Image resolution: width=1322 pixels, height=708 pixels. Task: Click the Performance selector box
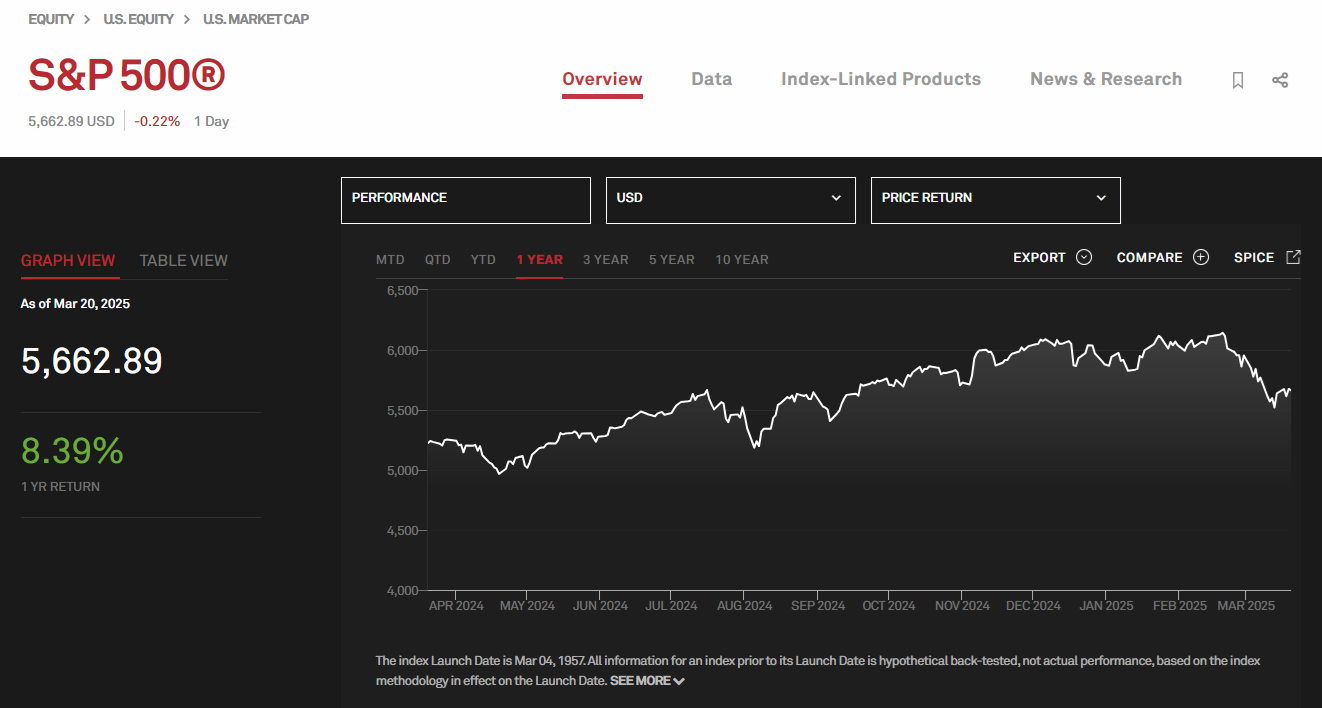tap(466, 200)
